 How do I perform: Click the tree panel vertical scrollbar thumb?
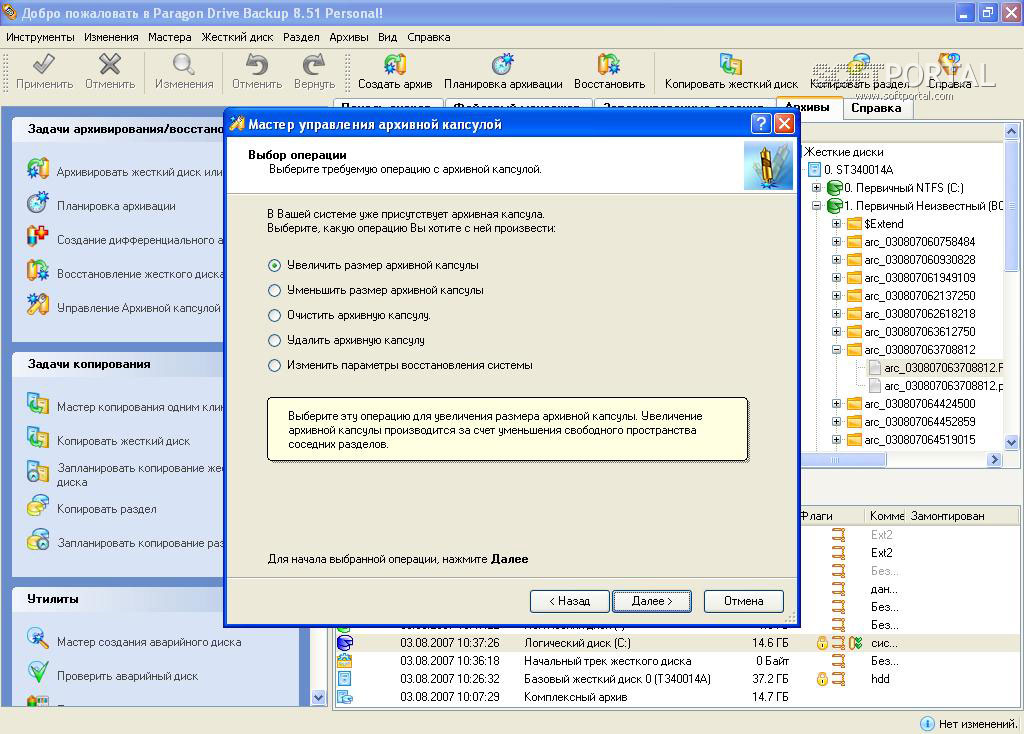[1011, 205]
